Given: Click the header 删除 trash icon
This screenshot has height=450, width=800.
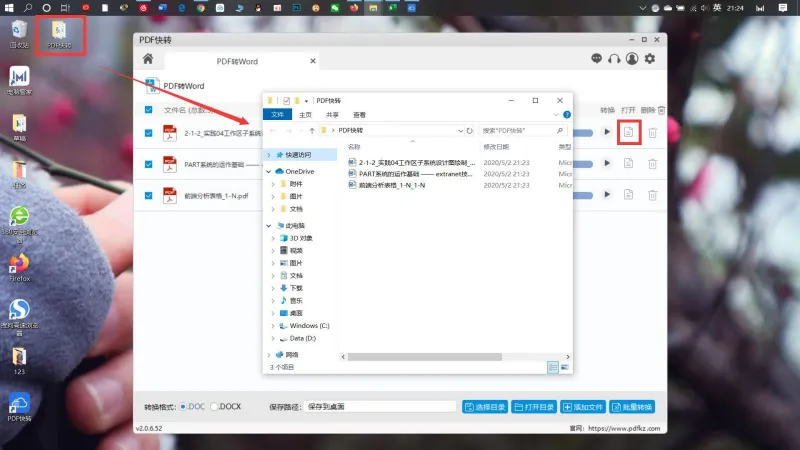Looking at the screenshot, I should (x=661, y=110).
